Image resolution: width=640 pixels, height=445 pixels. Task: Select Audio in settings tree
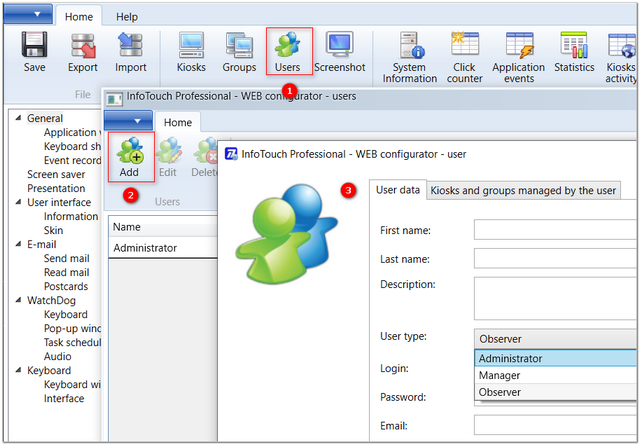click(58, 356)
